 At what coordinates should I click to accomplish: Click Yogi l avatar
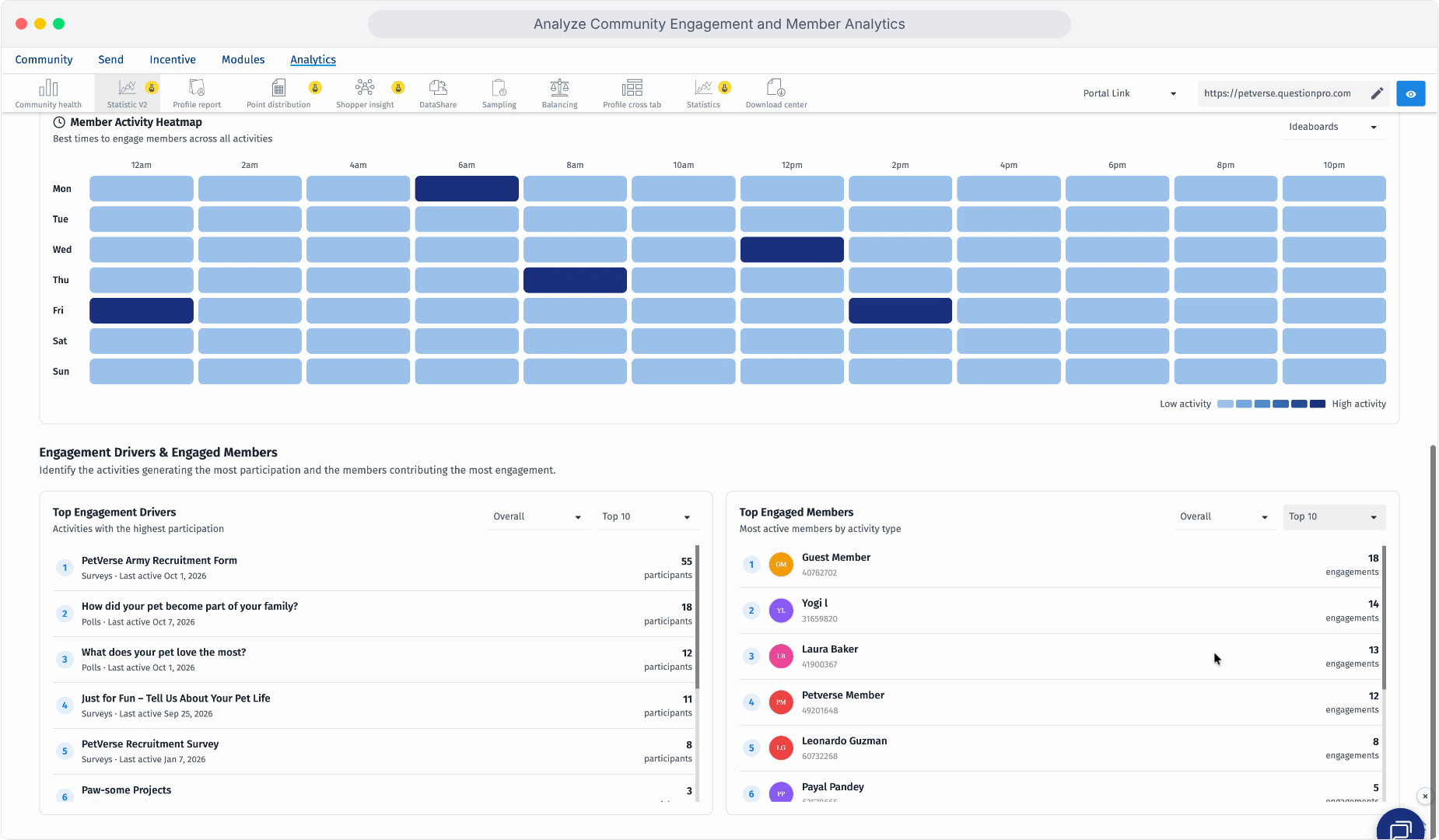781,611
